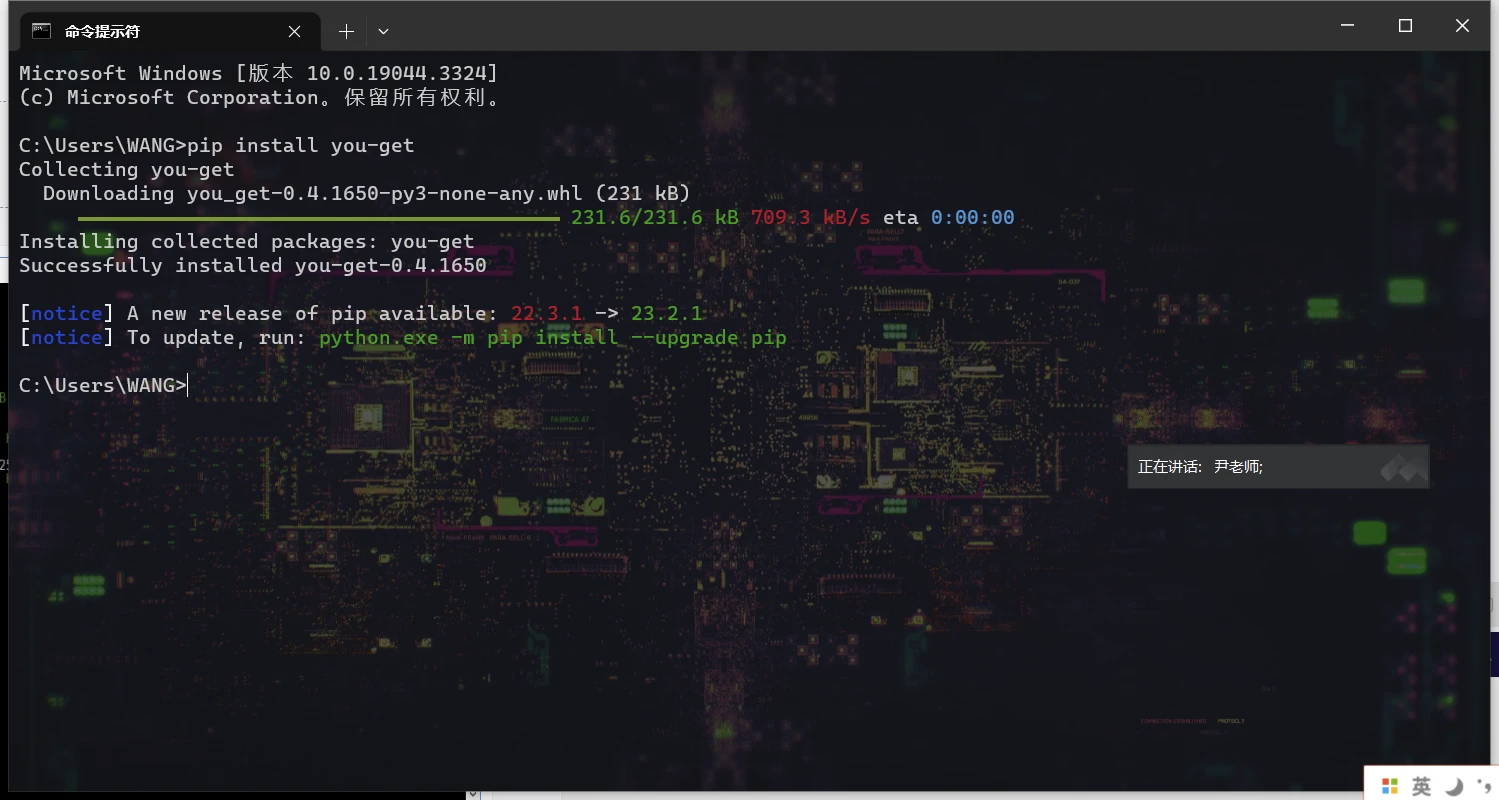This screenshot has height=800, width=1499.
Task: Click the you_get-0.4.1650-py3-none-any.whl filename
Action: point(384,193)
